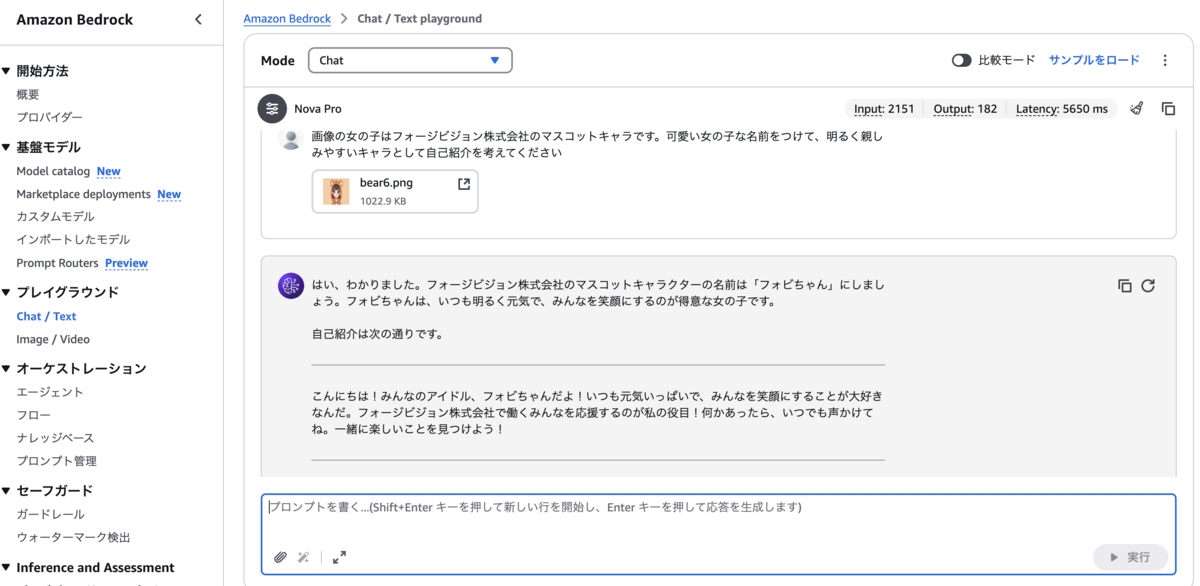Open bear6.png in new window icon

click(464, 184)
